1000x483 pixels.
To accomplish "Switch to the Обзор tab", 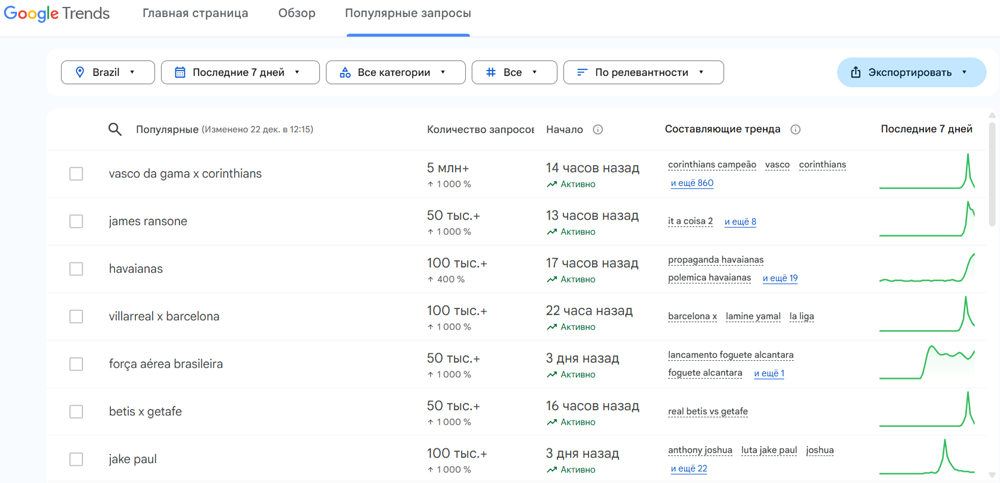I will 297,13.
